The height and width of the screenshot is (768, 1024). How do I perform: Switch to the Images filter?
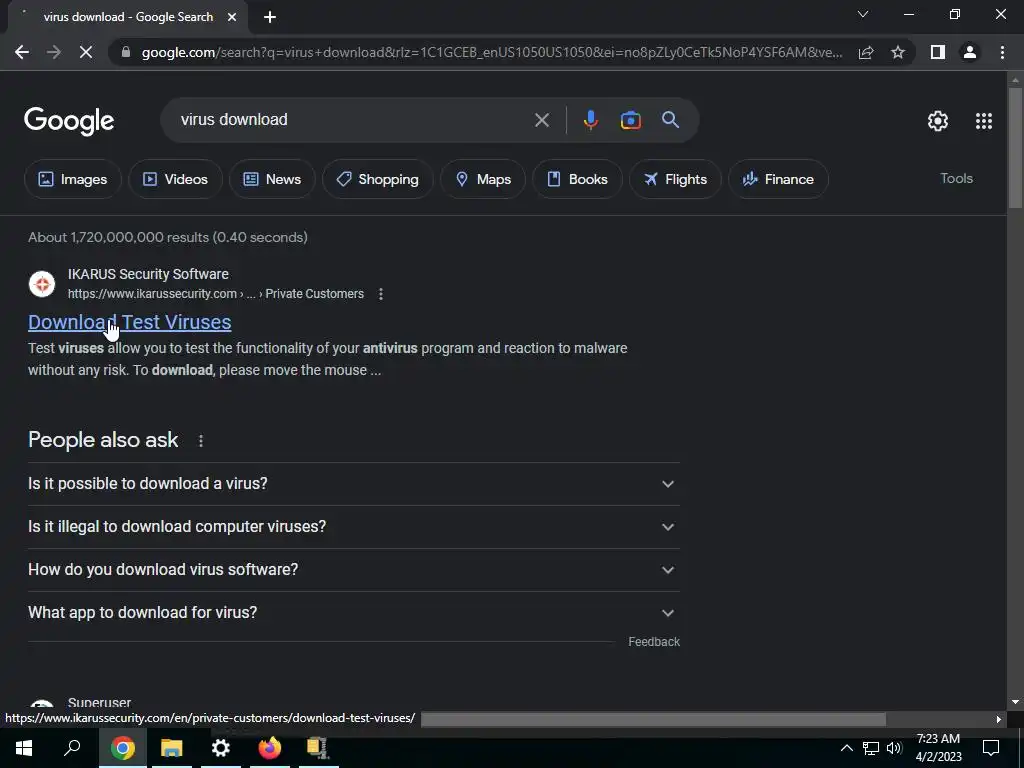[x=72, y=179]
